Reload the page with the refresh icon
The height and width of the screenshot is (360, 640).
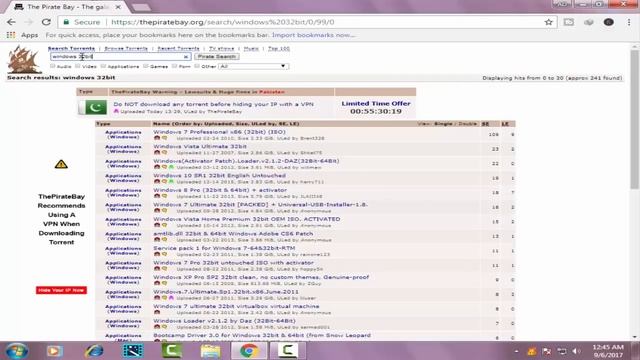point(46,22)
